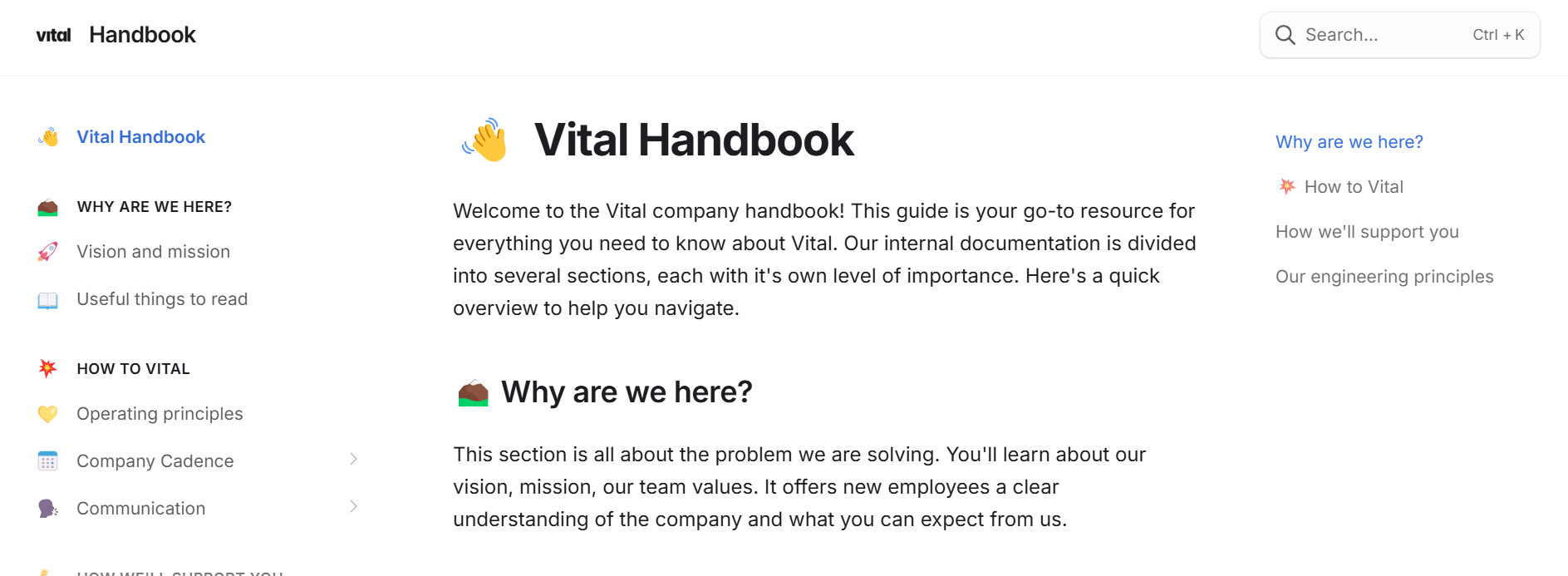This screenshot has height=576, width=1568.
Task: Jump to Why are we here? section
Action: coord(1349,142)
